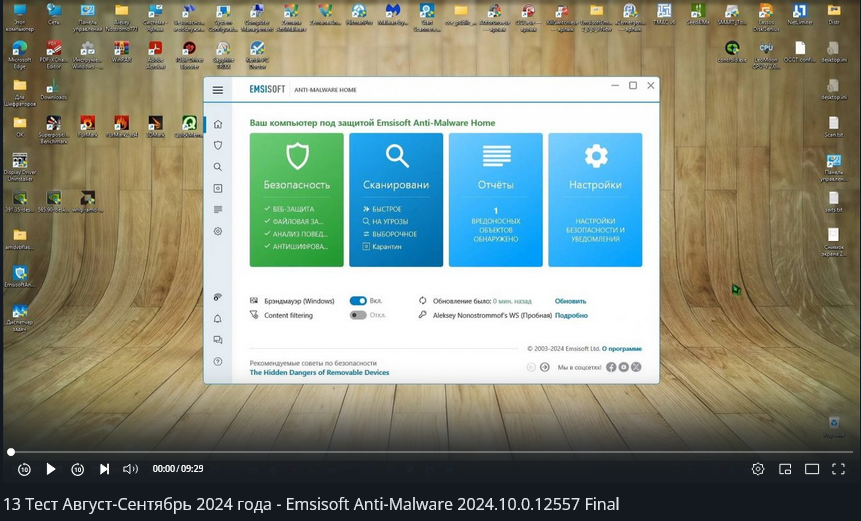861x521 pixels.
Task: Open video player settings gear
Action: [x=758, y=469]
